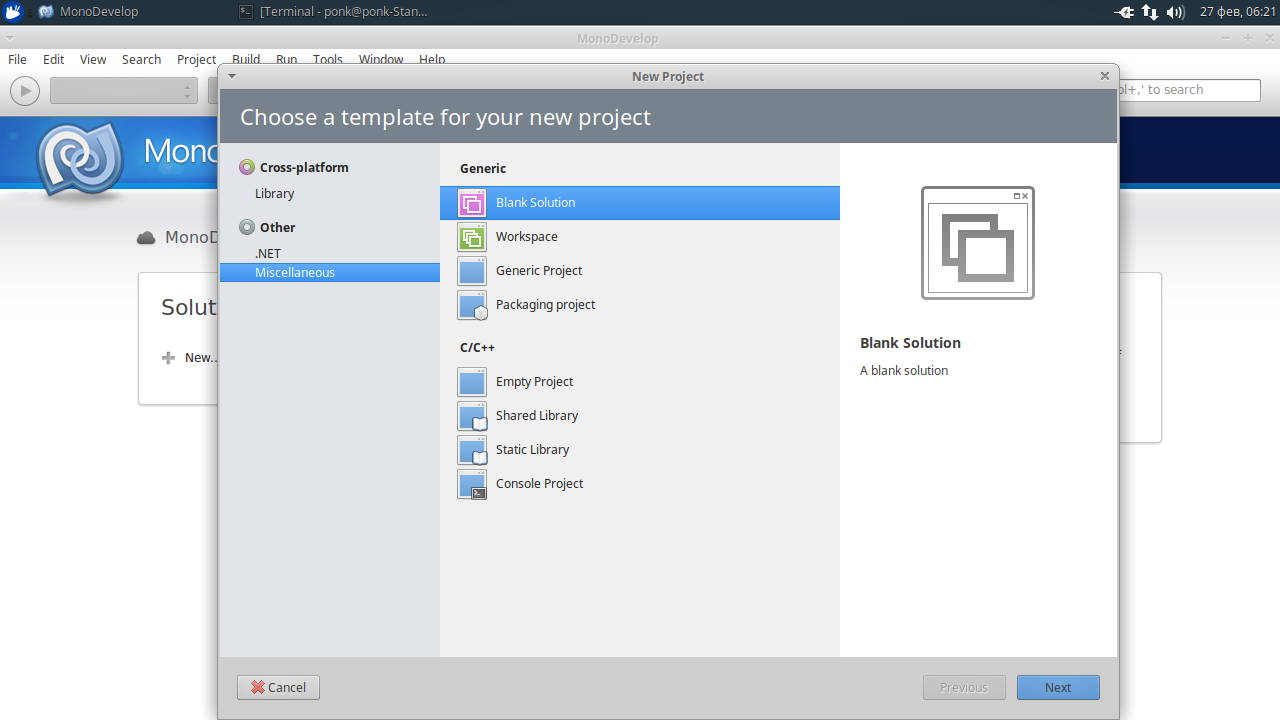The height and width of the screenshot is (720, 1280).
Task: Click the New... link on welcome page
Action: click(201, 358)
